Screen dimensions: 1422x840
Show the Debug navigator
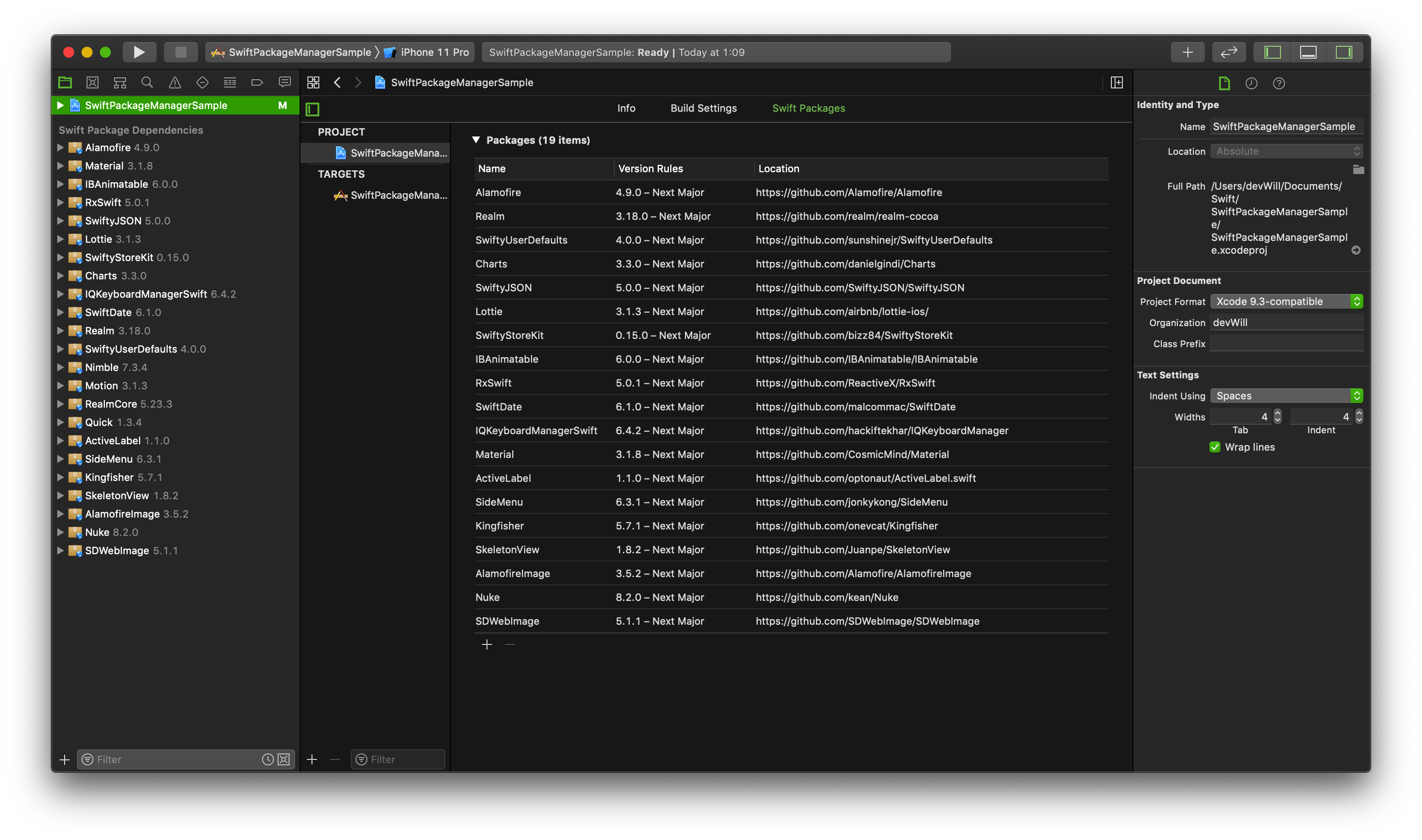230,82
